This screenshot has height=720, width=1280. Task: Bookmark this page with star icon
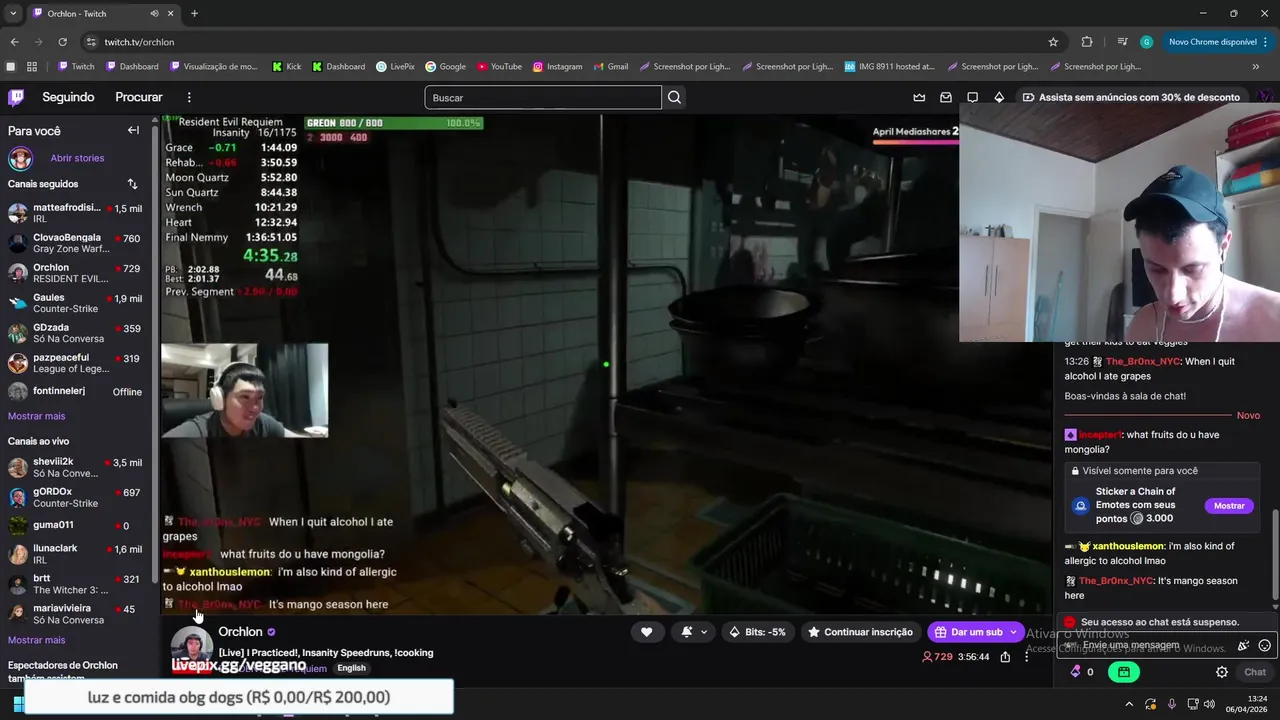1053,42
